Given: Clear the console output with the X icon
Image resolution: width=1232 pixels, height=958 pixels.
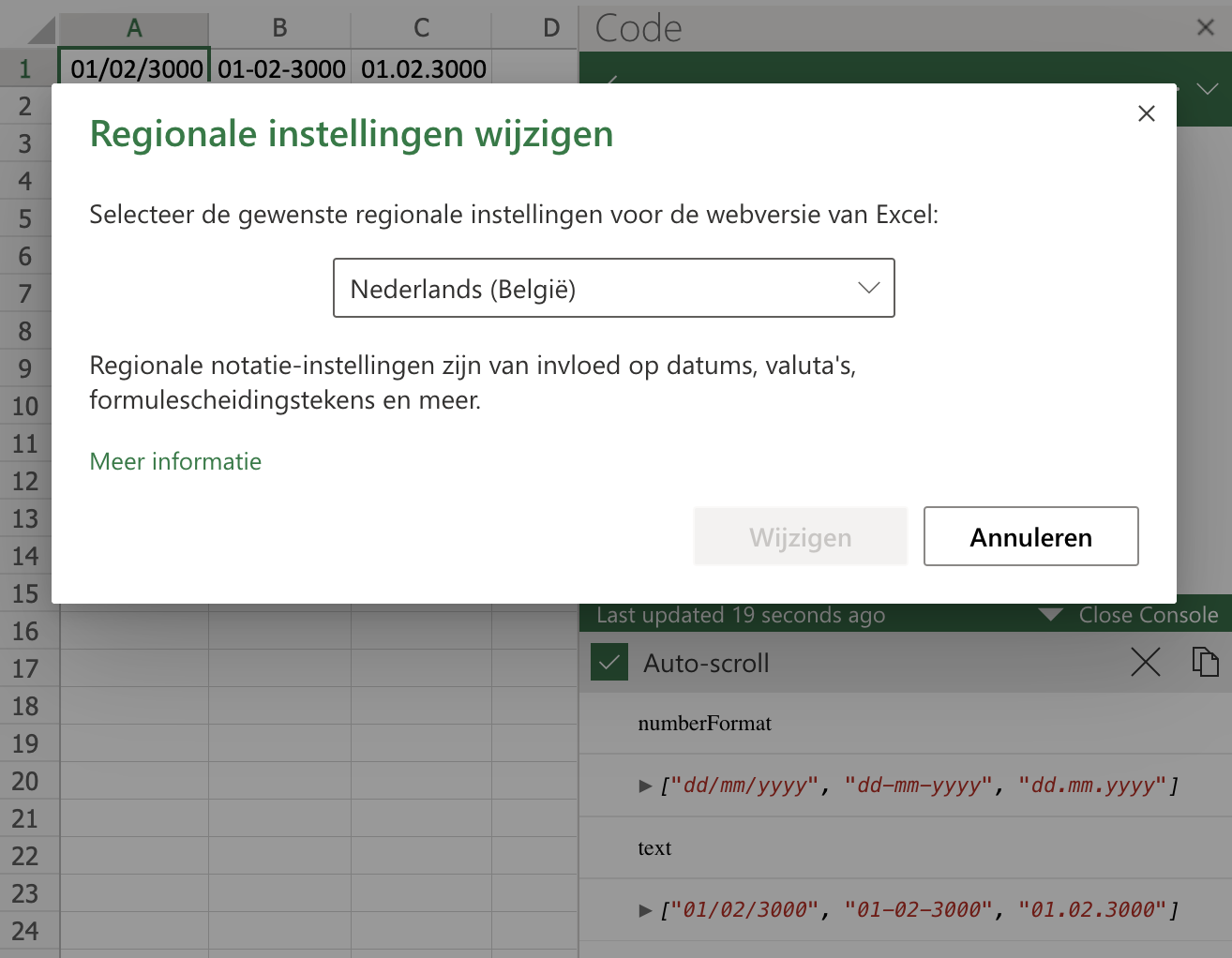Looking at the screenshot, I should click(x=1145, y=663).
